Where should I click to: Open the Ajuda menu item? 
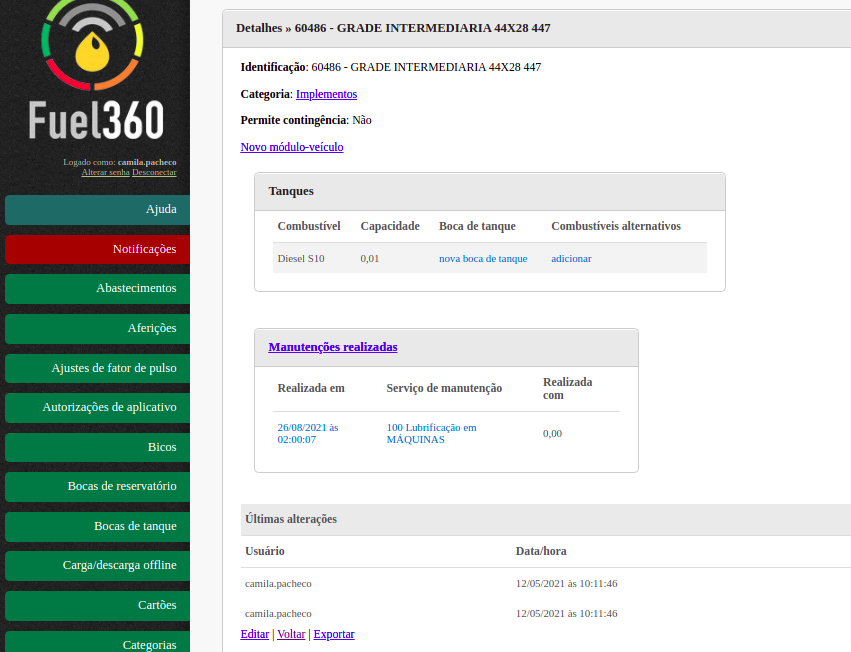(97, 210)
